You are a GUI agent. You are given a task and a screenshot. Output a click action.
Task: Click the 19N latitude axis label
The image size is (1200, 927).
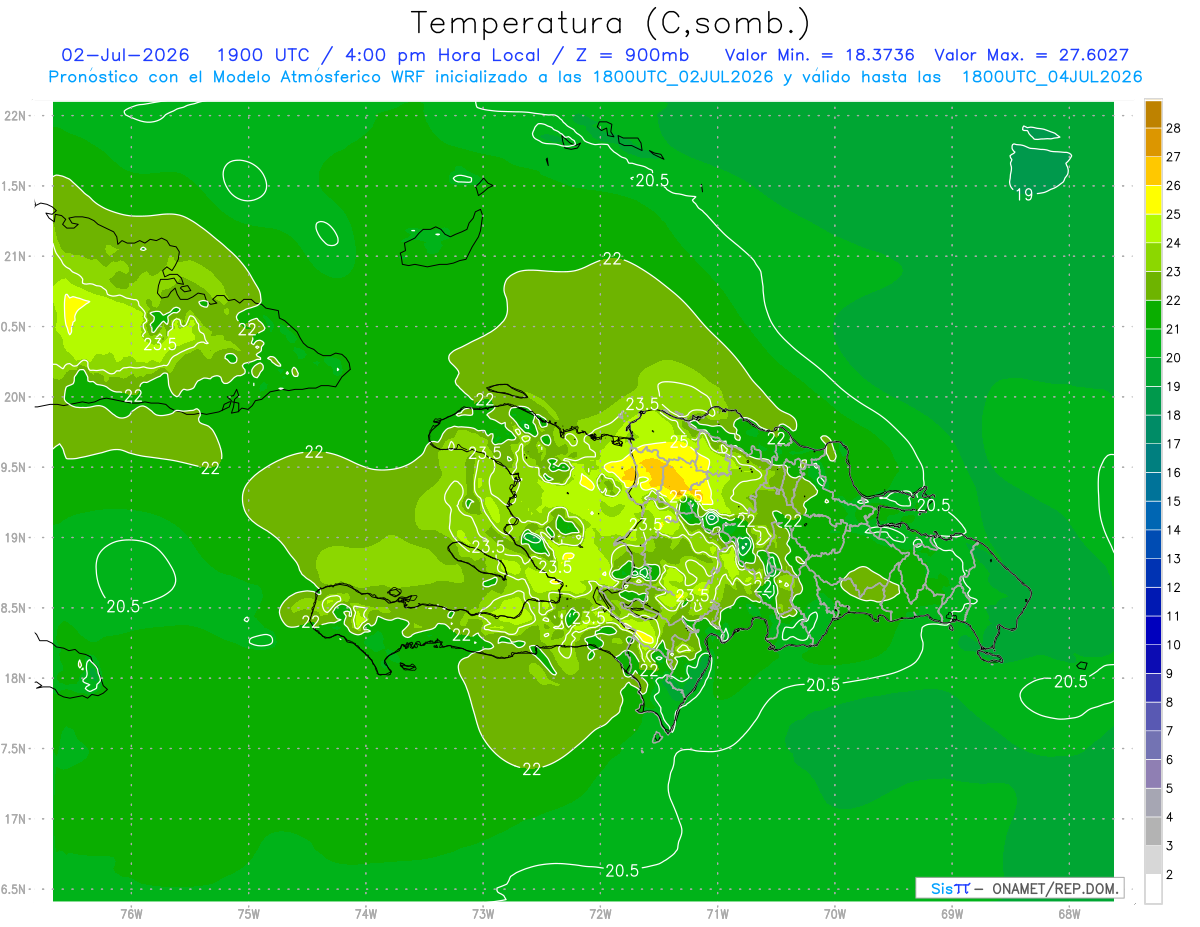click(14, 538)
